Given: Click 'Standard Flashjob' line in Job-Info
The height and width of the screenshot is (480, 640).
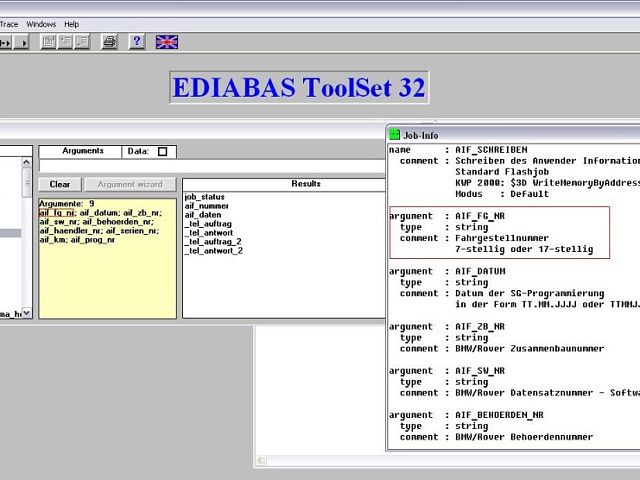Looking at the screenshot, I should pos(502,172).
